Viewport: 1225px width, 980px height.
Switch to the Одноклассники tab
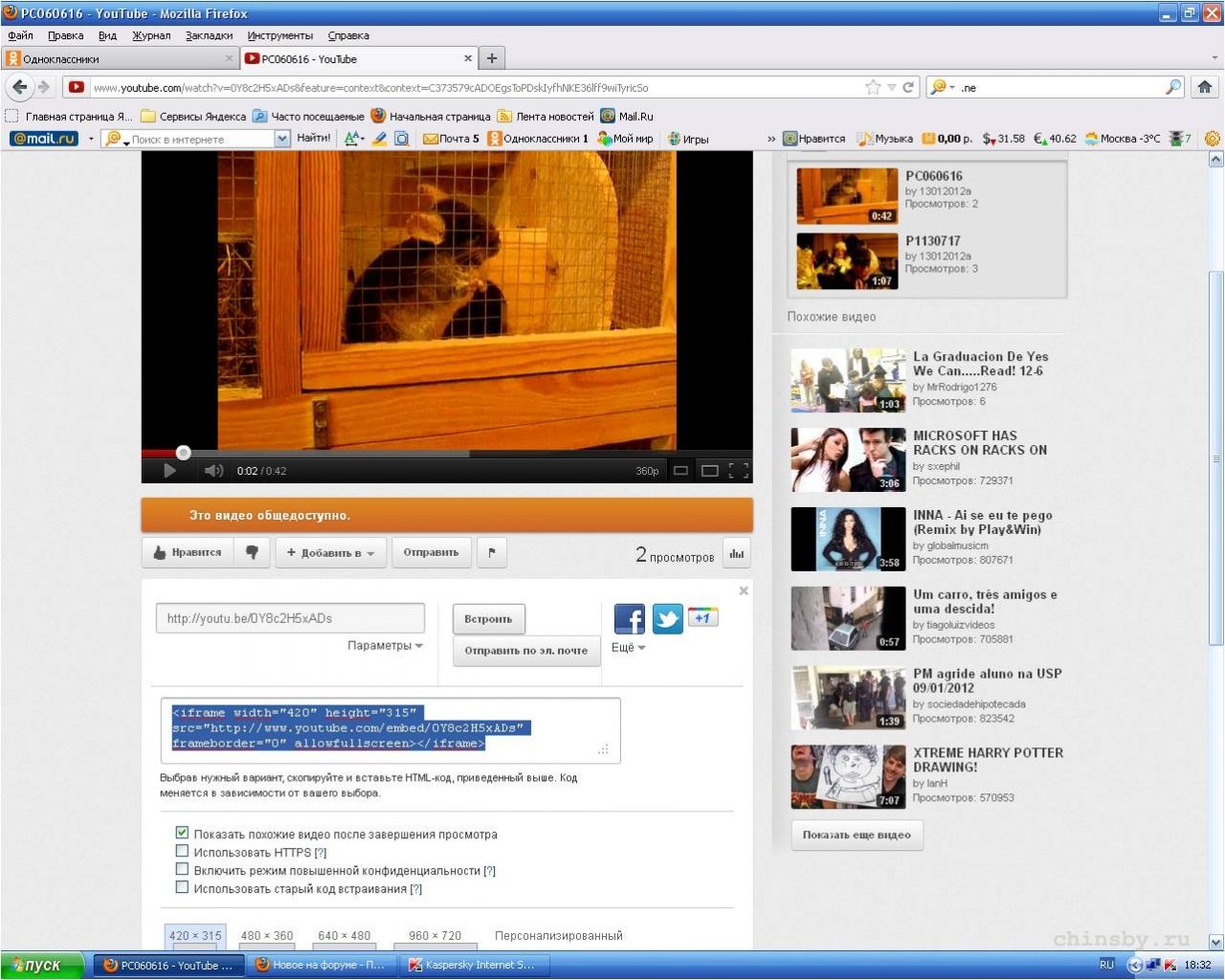(x=120, y=58)
